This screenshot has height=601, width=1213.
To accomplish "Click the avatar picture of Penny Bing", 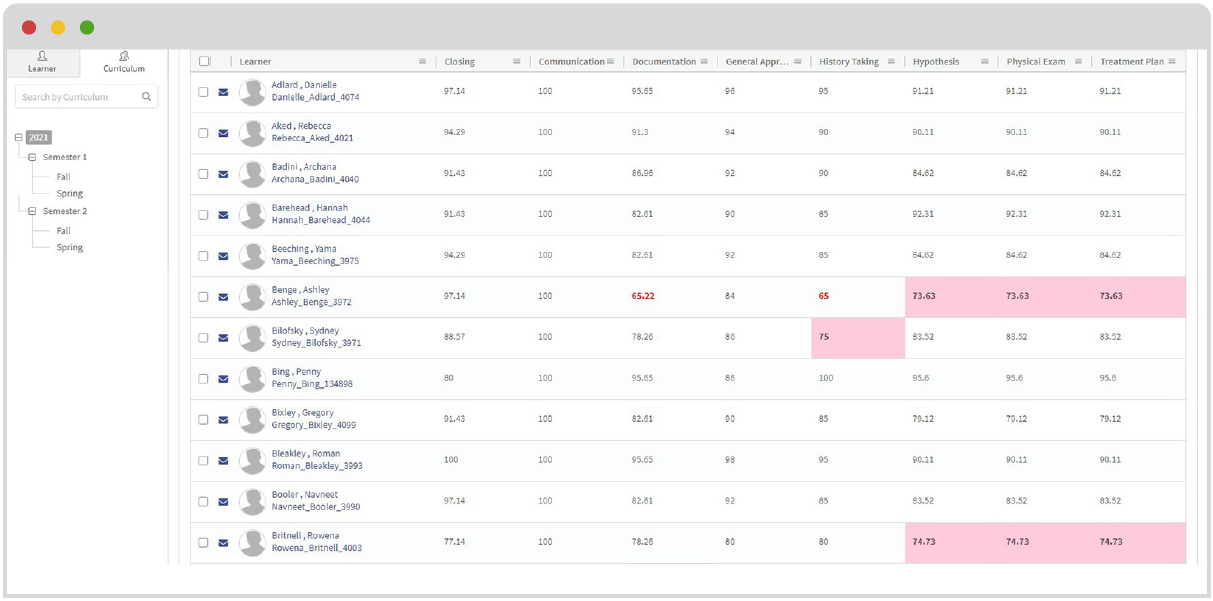I will pos(252,379).
